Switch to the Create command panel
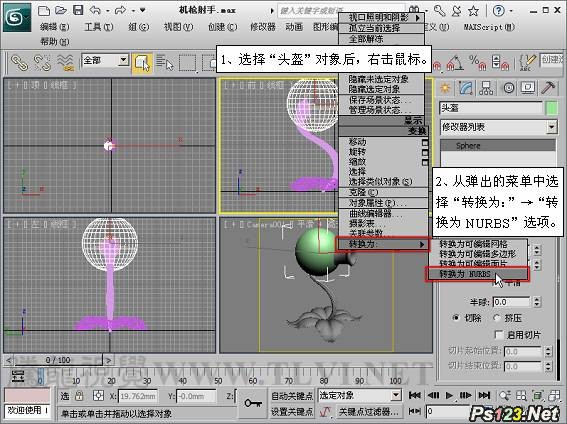Image resolution: width=567 pixels, height=424 pixels. coord(445,88)
